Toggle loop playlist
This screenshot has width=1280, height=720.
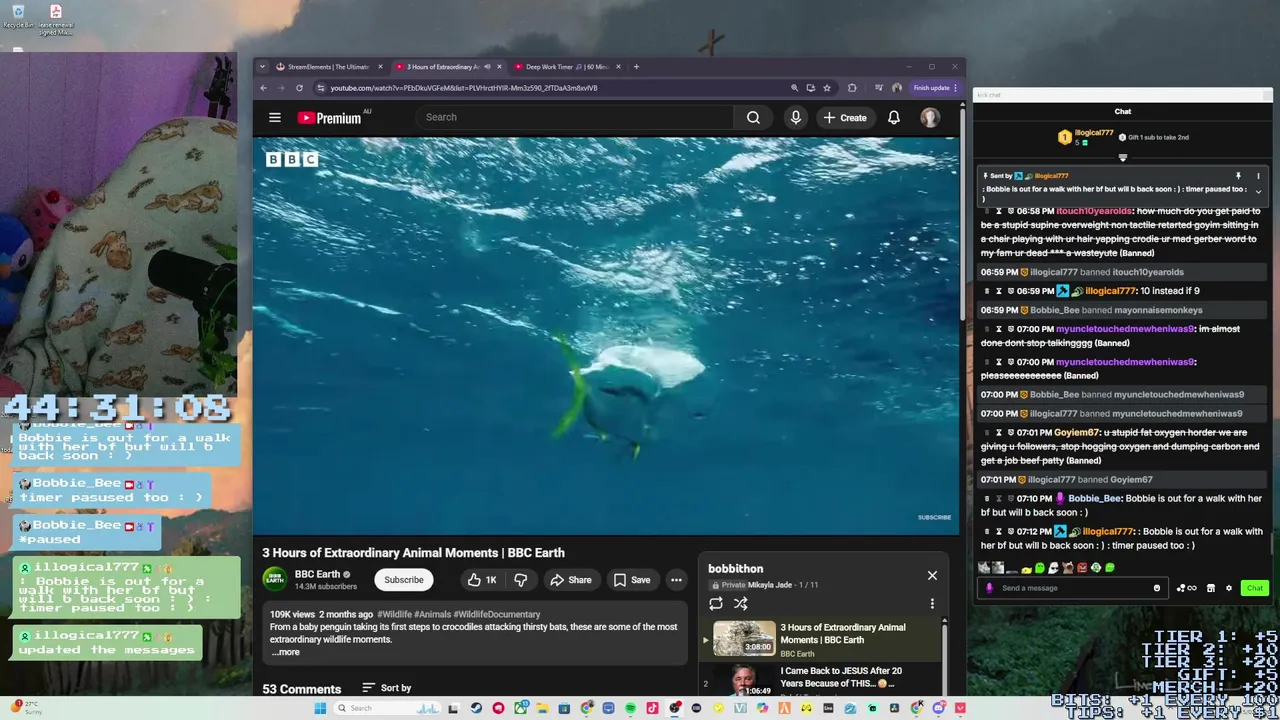coord(716,603)
